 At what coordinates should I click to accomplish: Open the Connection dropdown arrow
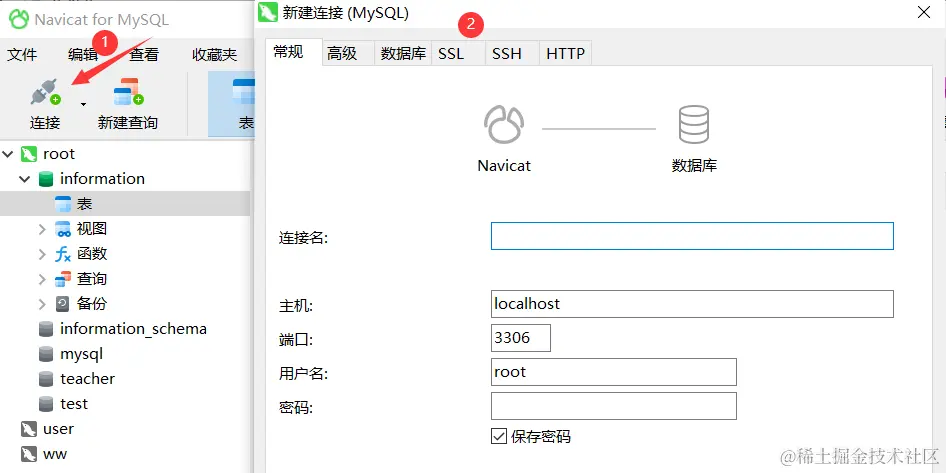83,104
